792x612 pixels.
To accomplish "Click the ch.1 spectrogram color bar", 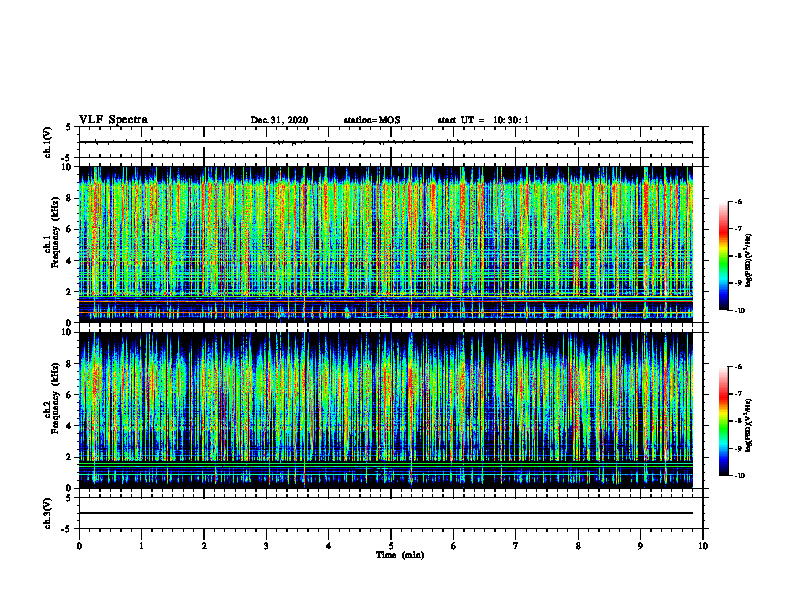I will [724, 256].
